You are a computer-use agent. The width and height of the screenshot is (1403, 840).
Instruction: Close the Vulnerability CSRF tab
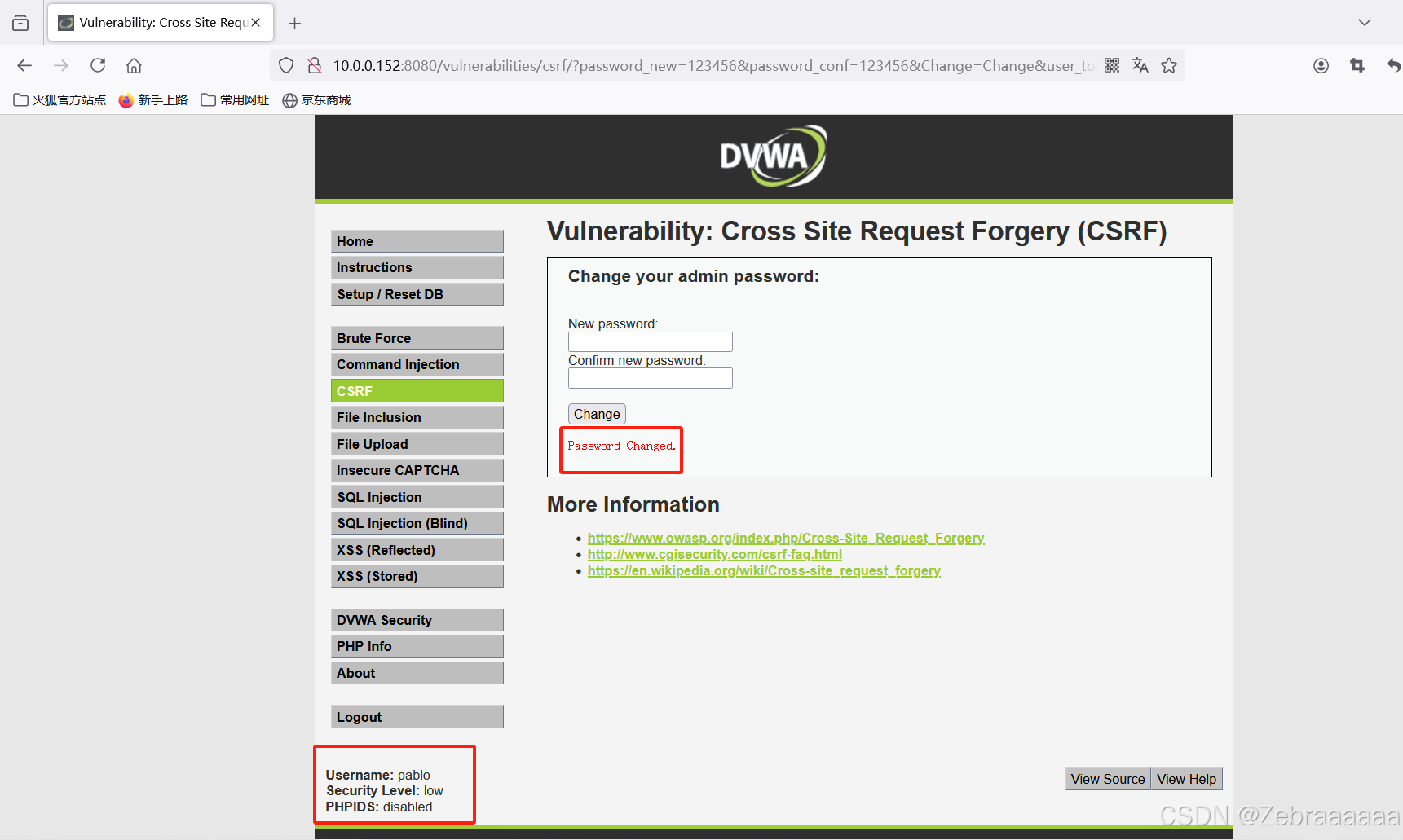256,23
